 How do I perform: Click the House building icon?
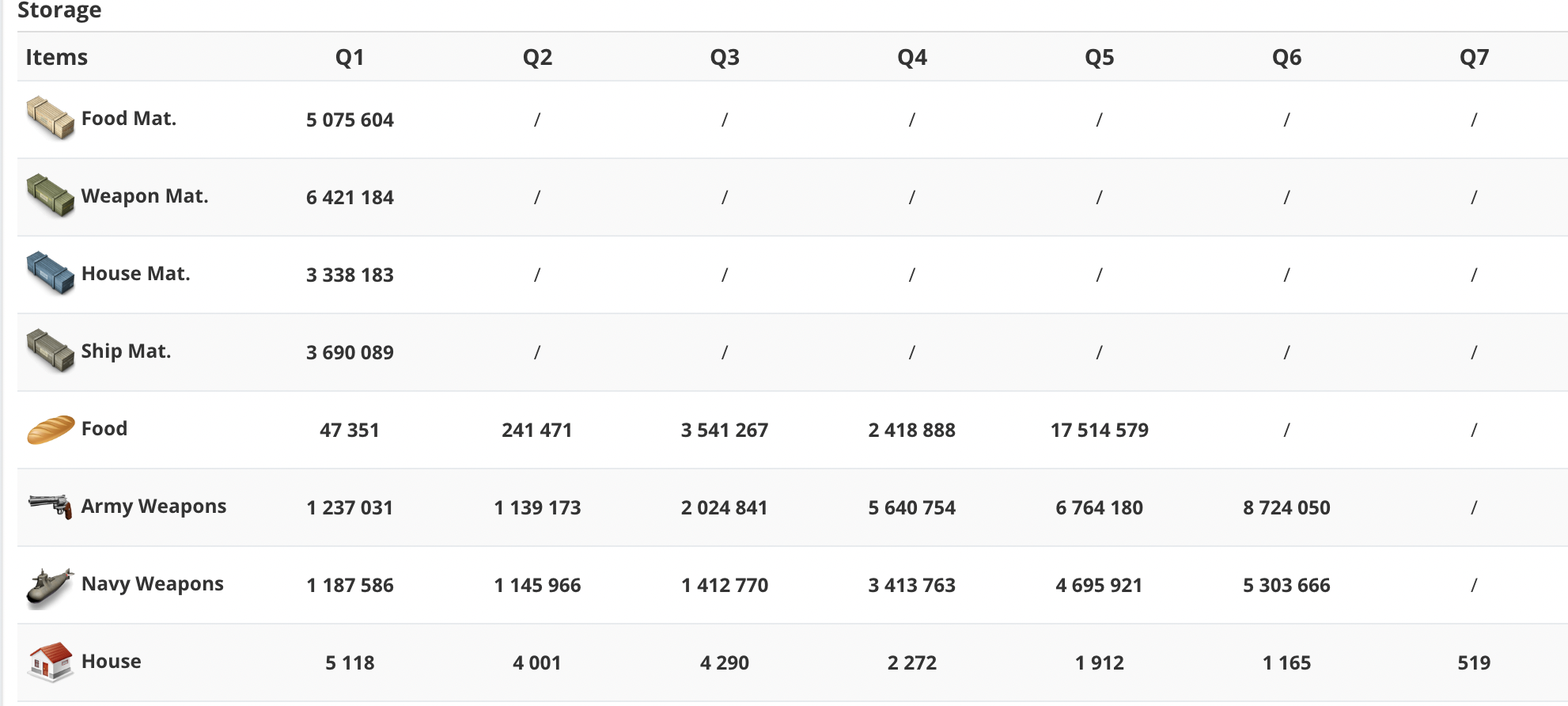(51, 662)
